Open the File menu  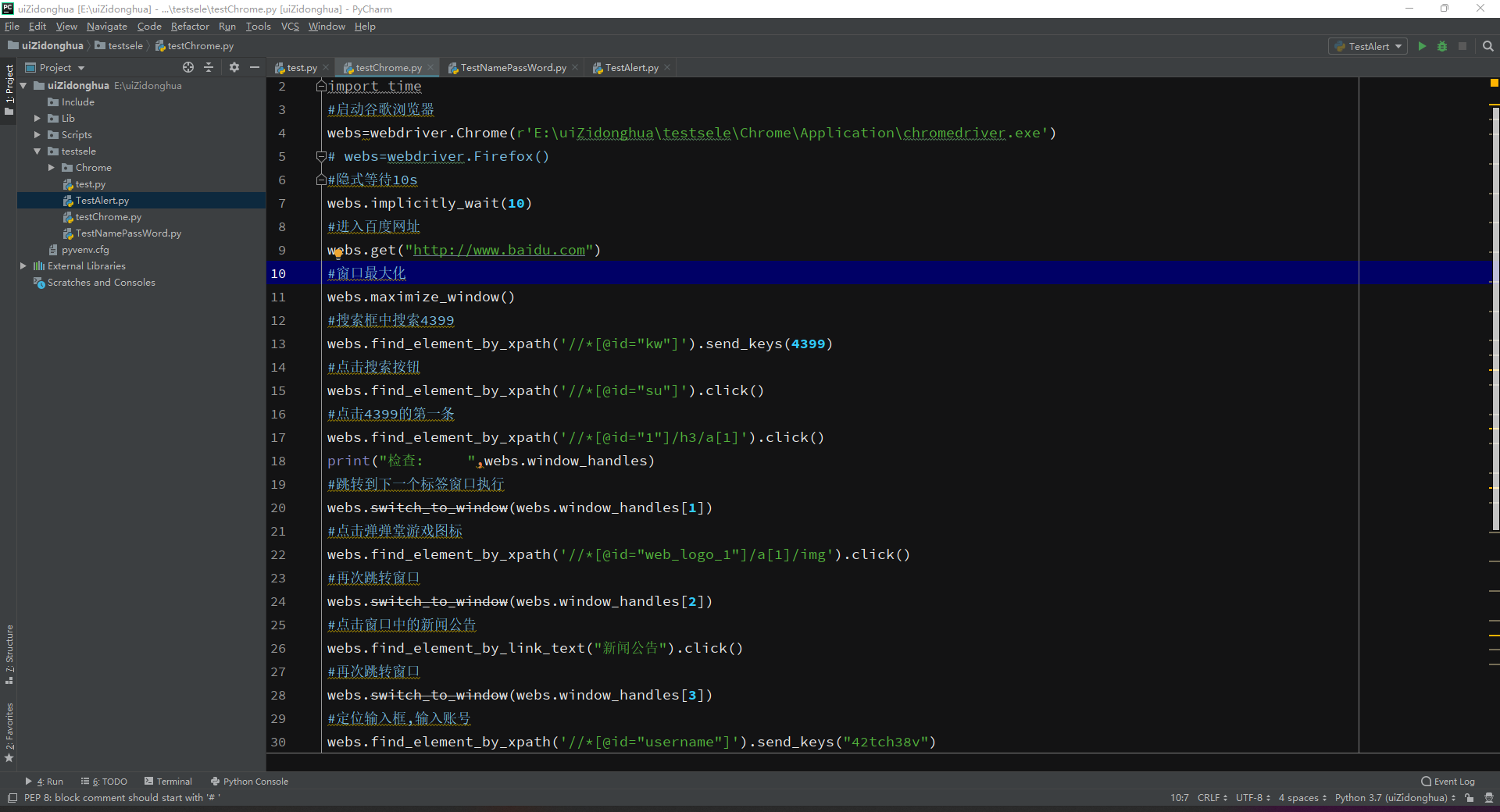pos(12,27)
